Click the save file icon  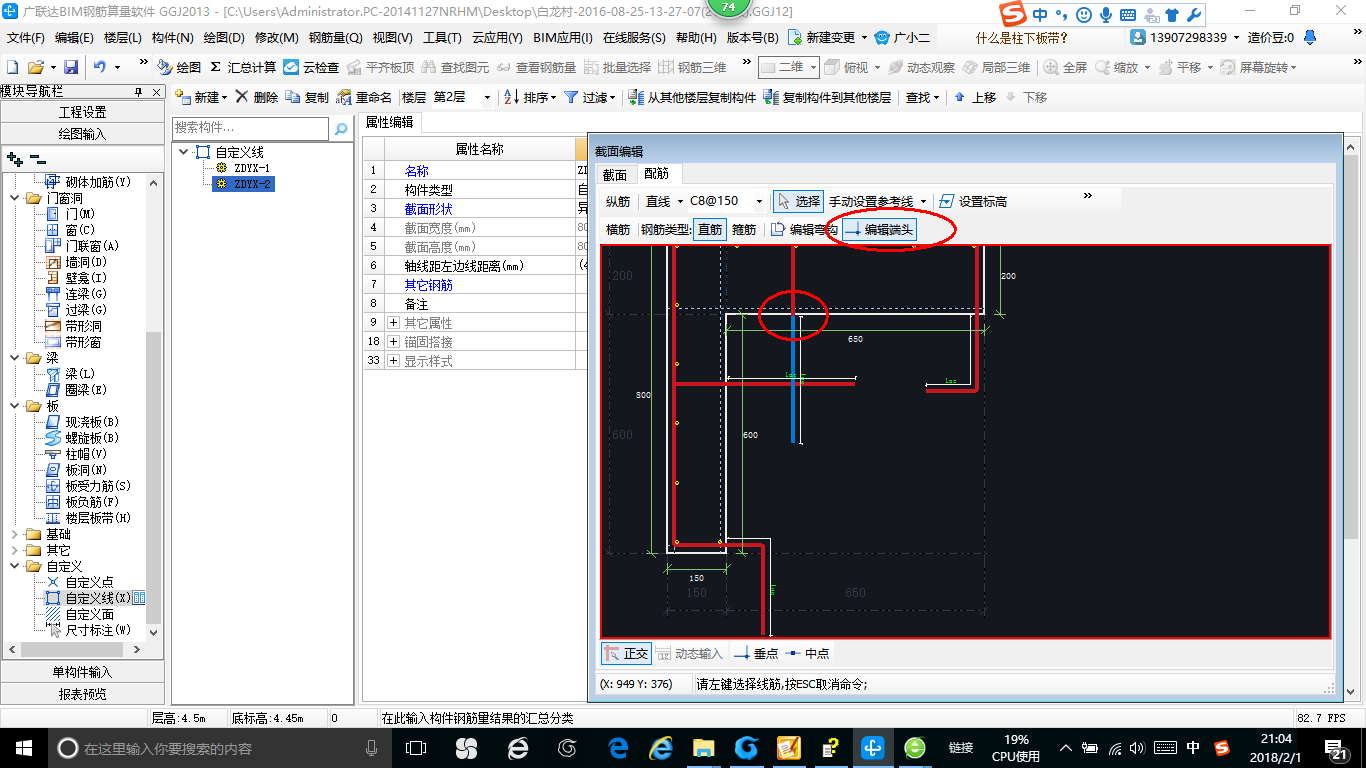click(x=71, y=67)
